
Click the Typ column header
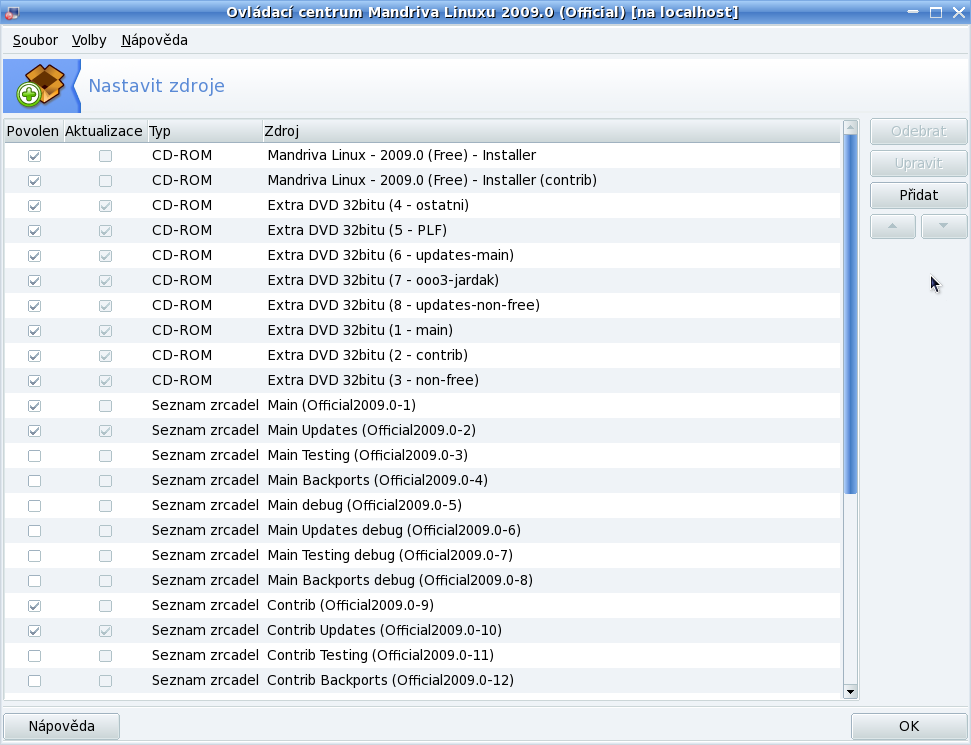pyautogui.click(x=204, y=131)
